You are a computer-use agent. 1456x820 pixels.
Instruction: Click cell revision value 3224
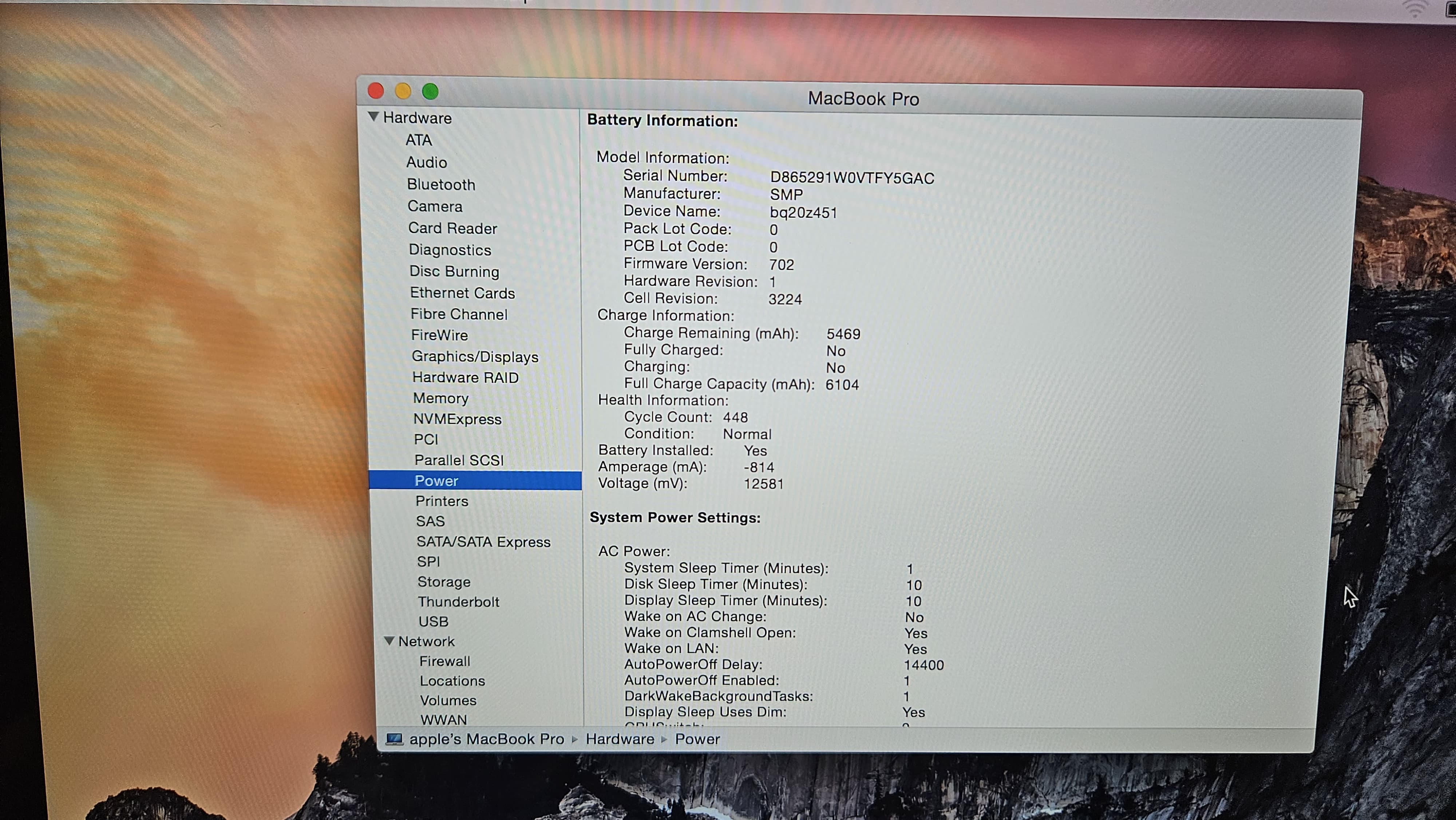point(785,299)
